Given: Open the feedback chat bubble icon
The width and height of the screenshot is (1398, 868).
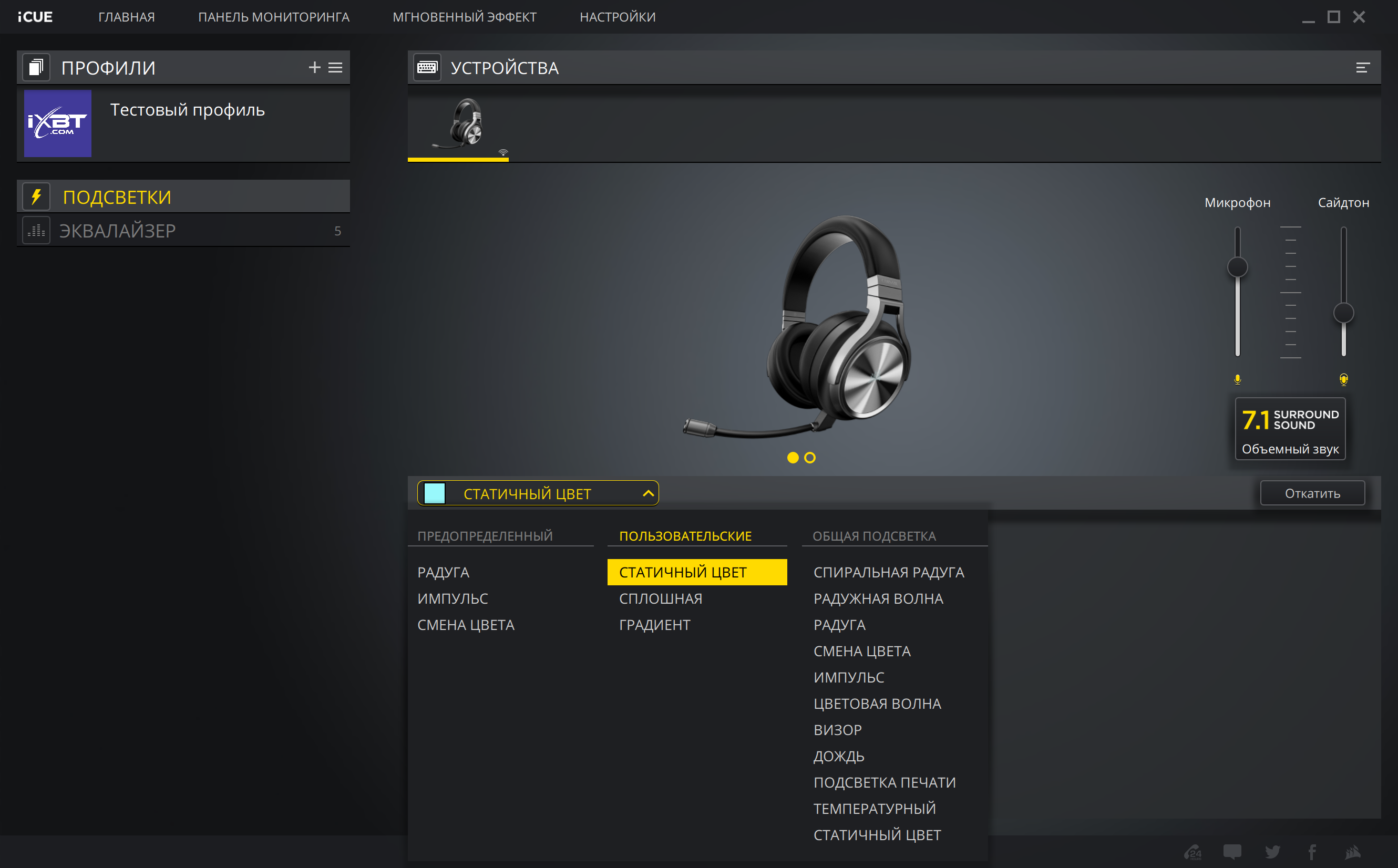Looking at the screenshot, I should [1232, 851].
